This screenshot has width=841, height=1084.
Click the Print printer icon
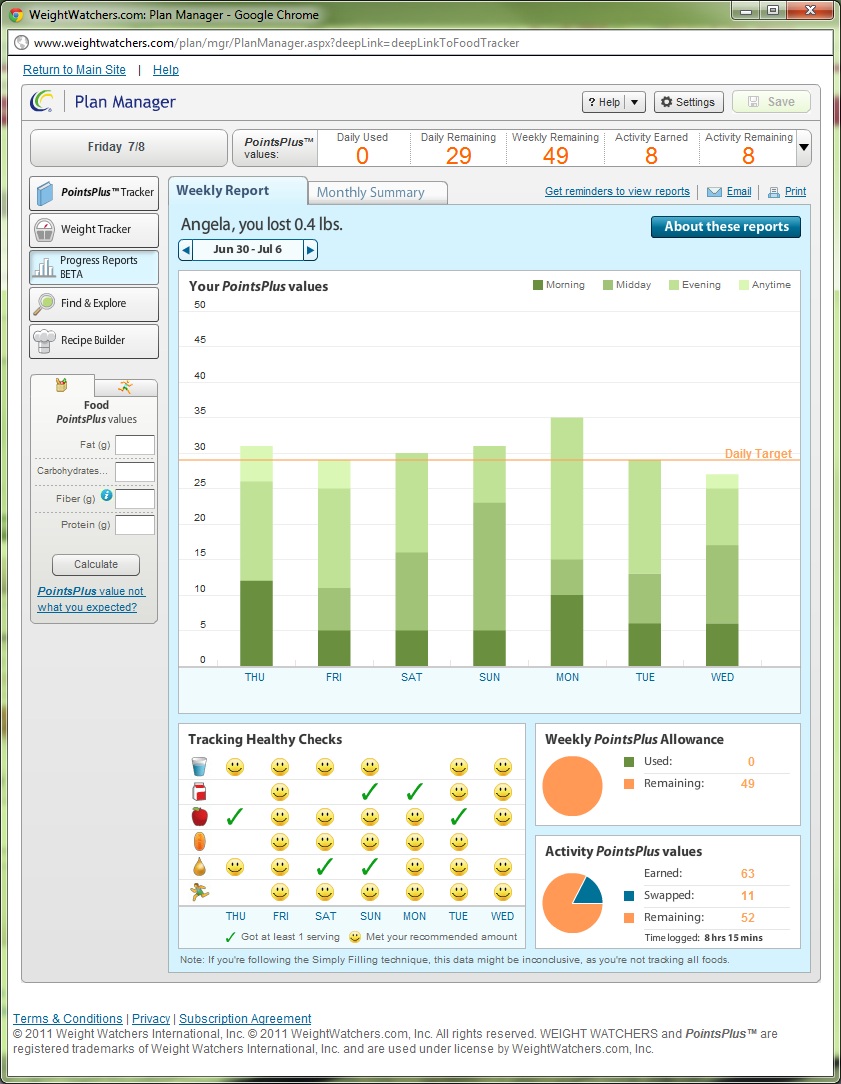[773, 192]
